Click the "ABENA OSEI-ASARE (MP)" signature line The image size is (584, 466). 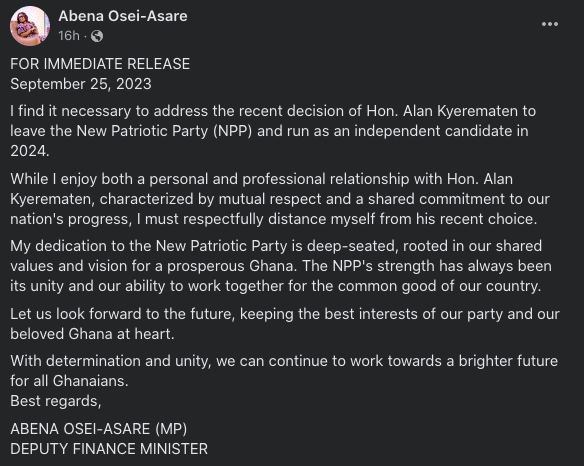[99, 429]
